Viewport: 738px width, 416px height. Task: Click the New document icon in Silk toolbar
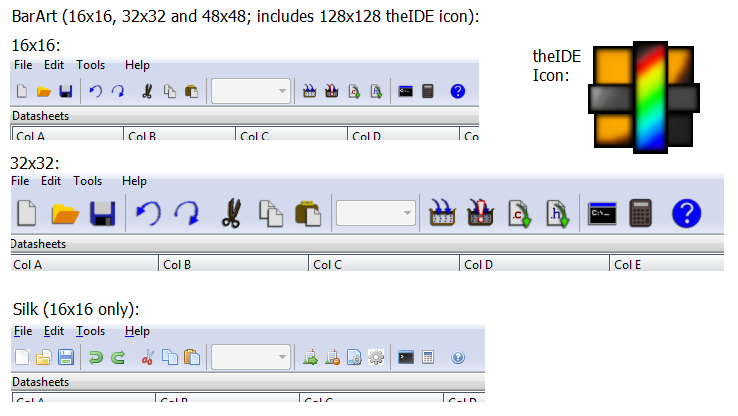coord(22,357)
